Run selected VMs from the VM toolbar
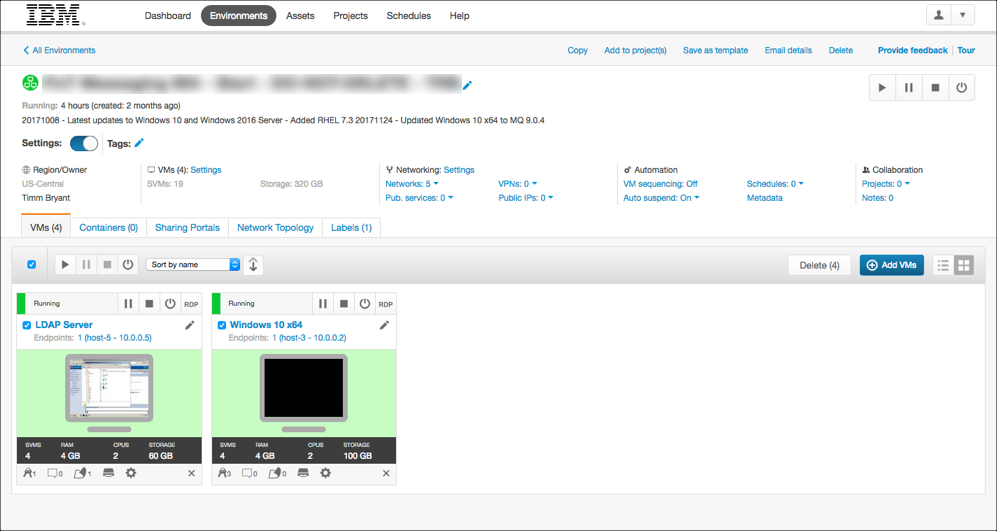The image size is (997, 531). [x=65, y=265]
